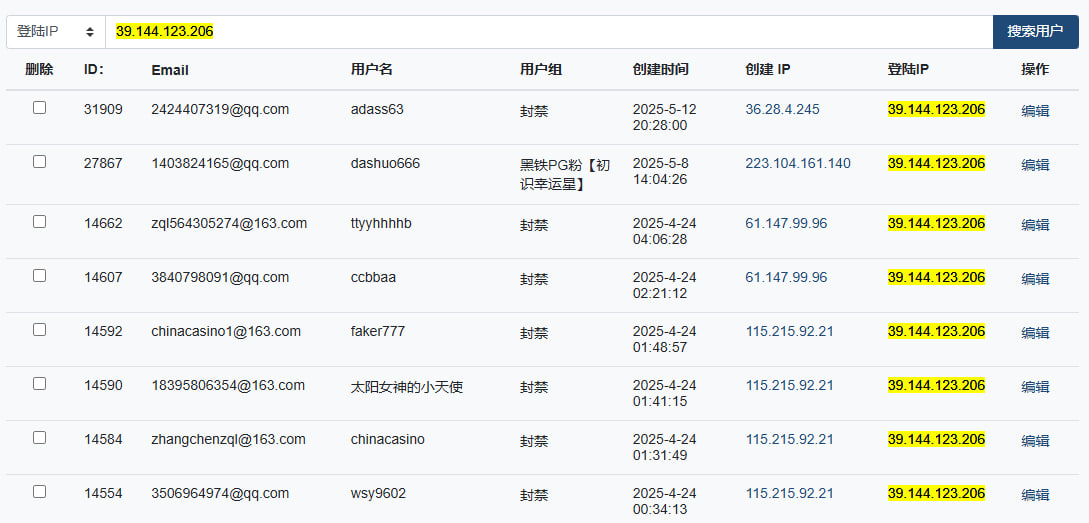Open 编辑 for user wsy9602
Viewport: 1089px width, 523px height.
[x=1035, y=495]
